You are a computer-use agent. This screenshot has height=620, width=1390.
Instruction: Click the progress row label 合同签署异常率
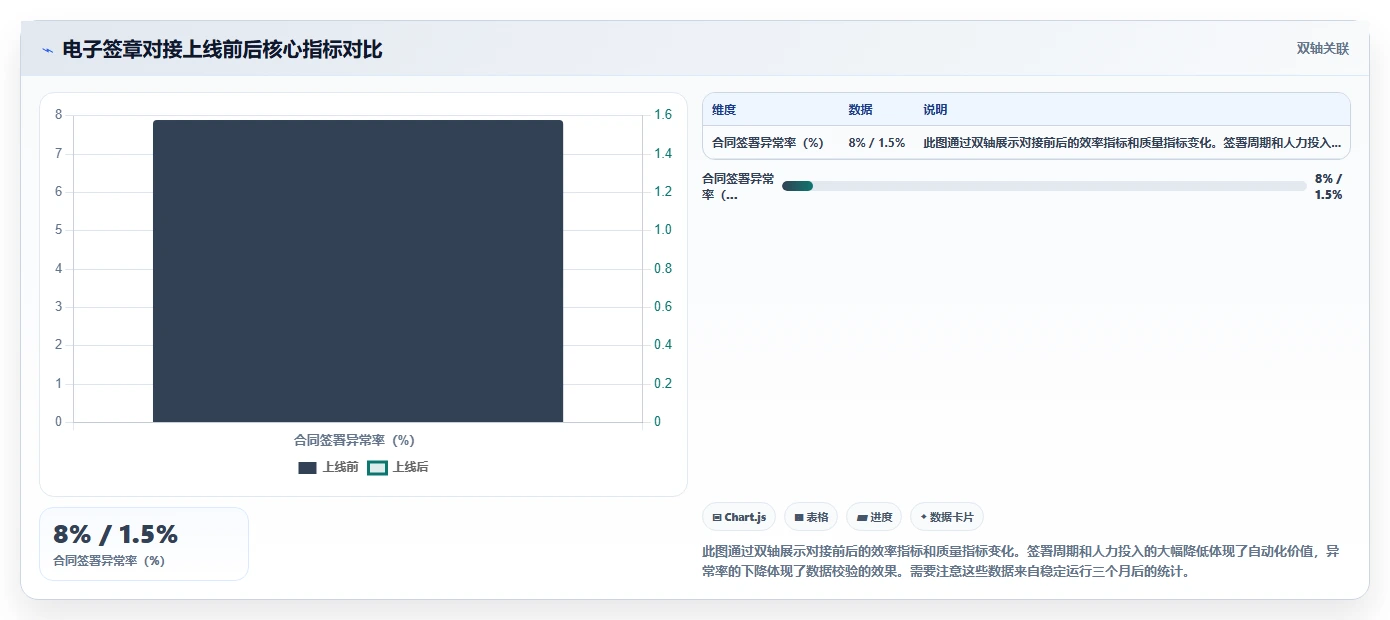tap(738, 187)
